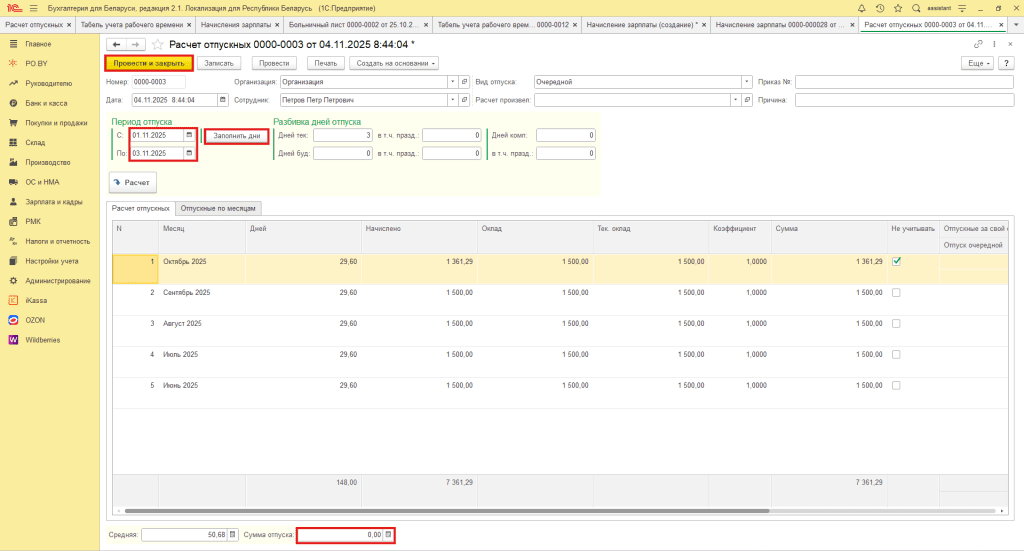The height and width of the screenshot is (551, 1024).
Task: Expand the Сотрудник dropdown arrow
Action: pyautogui.click(x=452, y=100)
